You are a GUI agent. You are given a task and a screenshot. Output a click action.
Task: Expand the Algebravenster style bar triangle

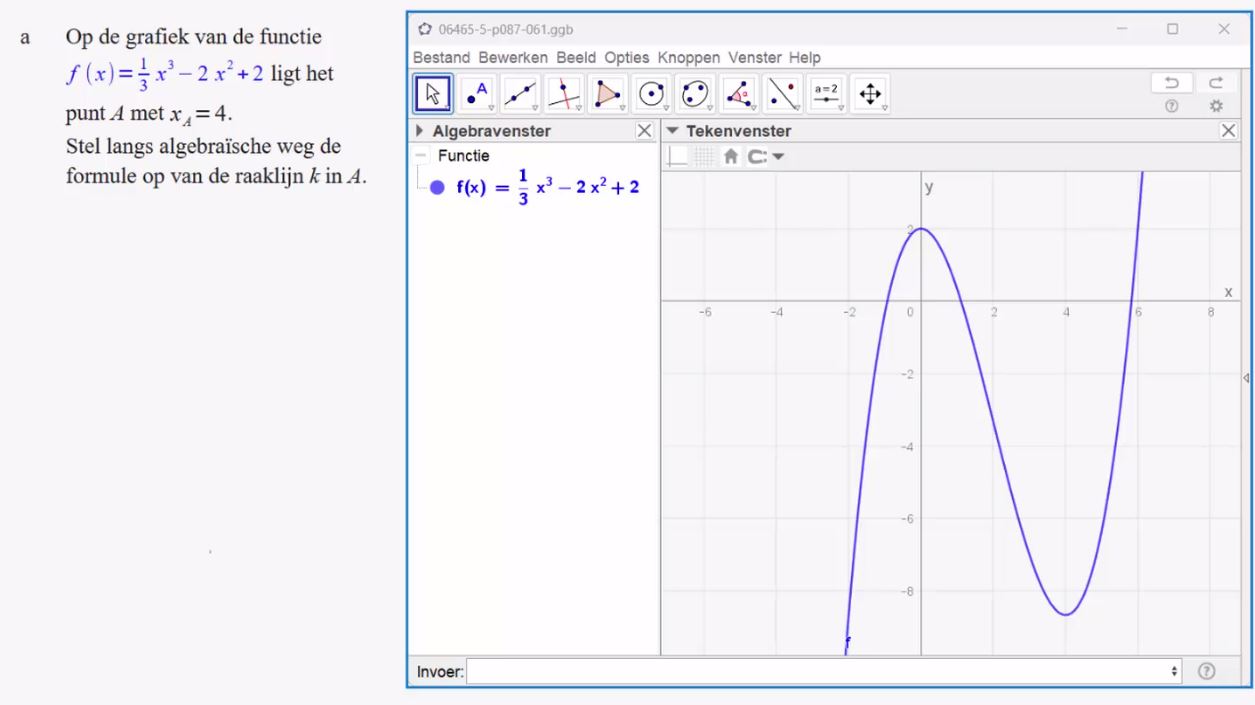[420, 131]
